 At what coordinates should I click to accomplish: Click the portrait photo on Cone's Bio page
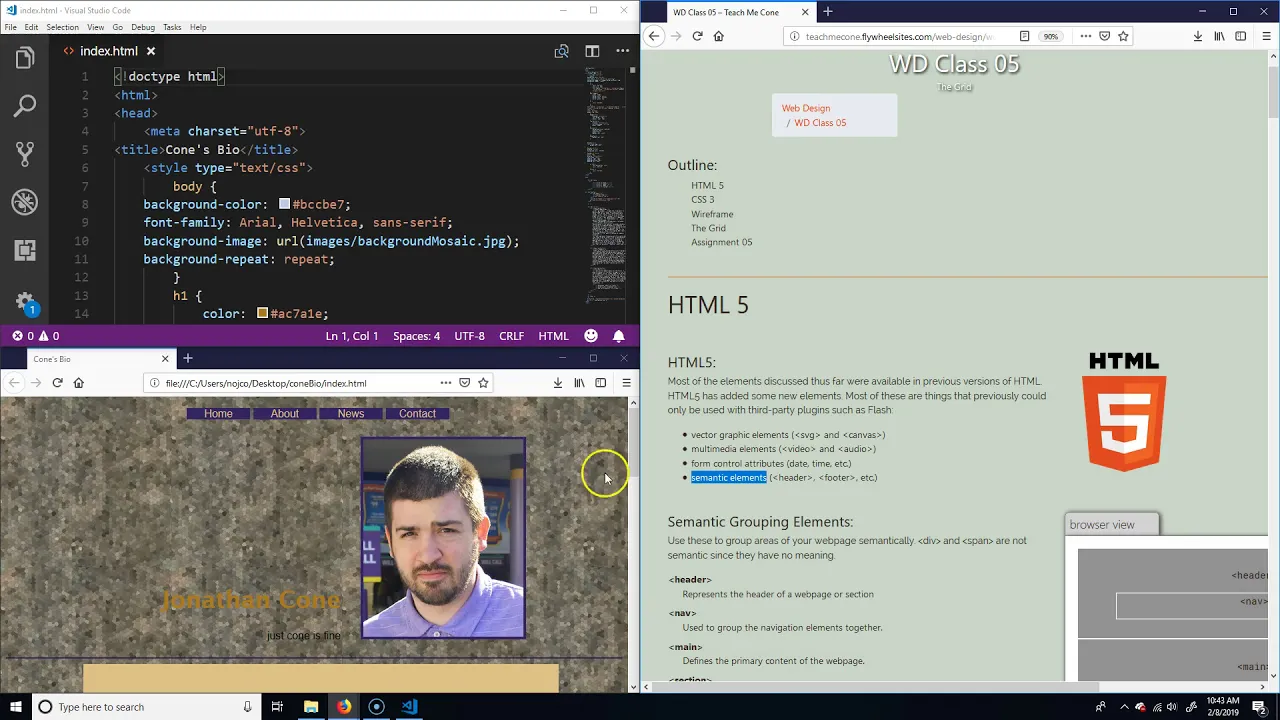click(443, 537)
